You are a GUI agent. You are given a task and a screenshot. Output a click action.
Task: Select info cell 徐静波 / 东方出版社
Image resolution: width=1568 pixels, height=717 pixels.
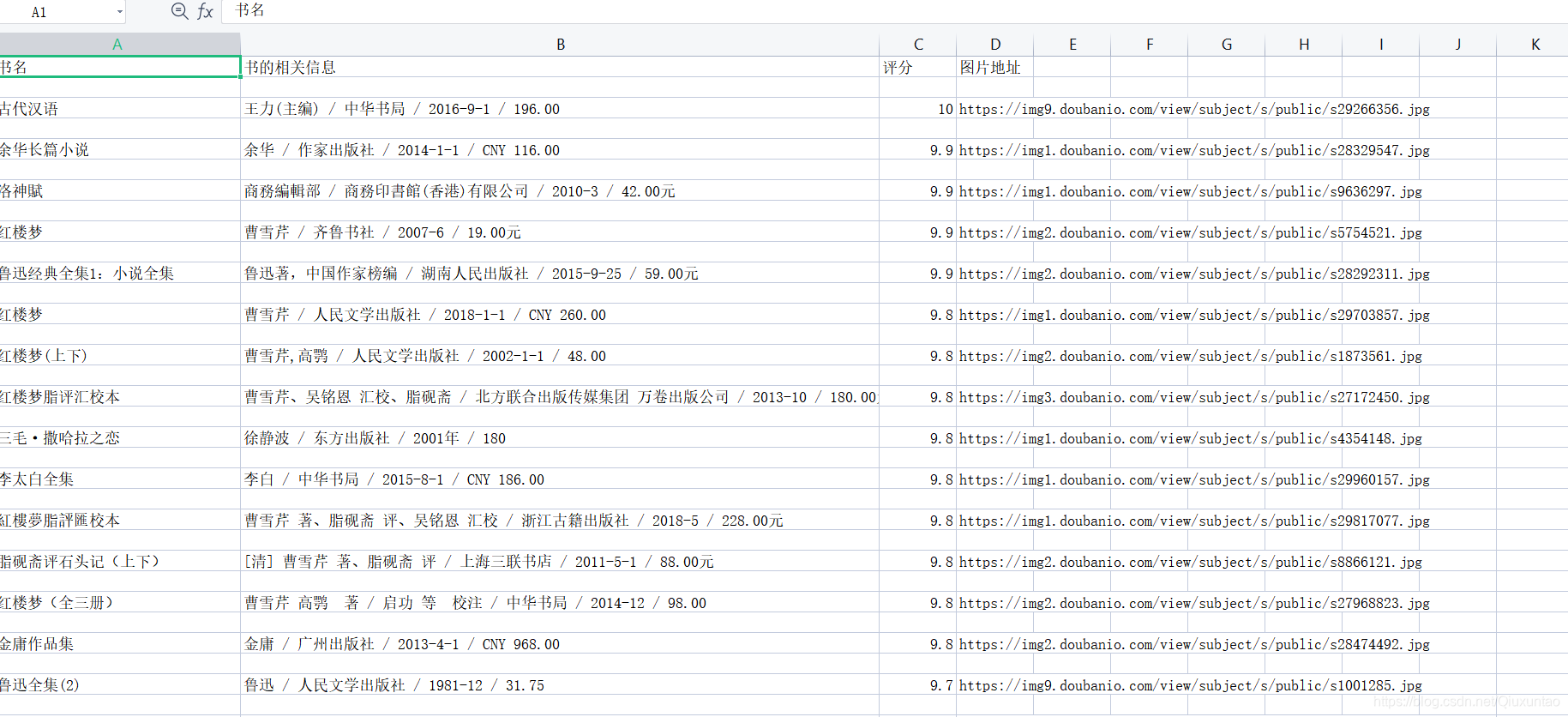pos(560,437)
